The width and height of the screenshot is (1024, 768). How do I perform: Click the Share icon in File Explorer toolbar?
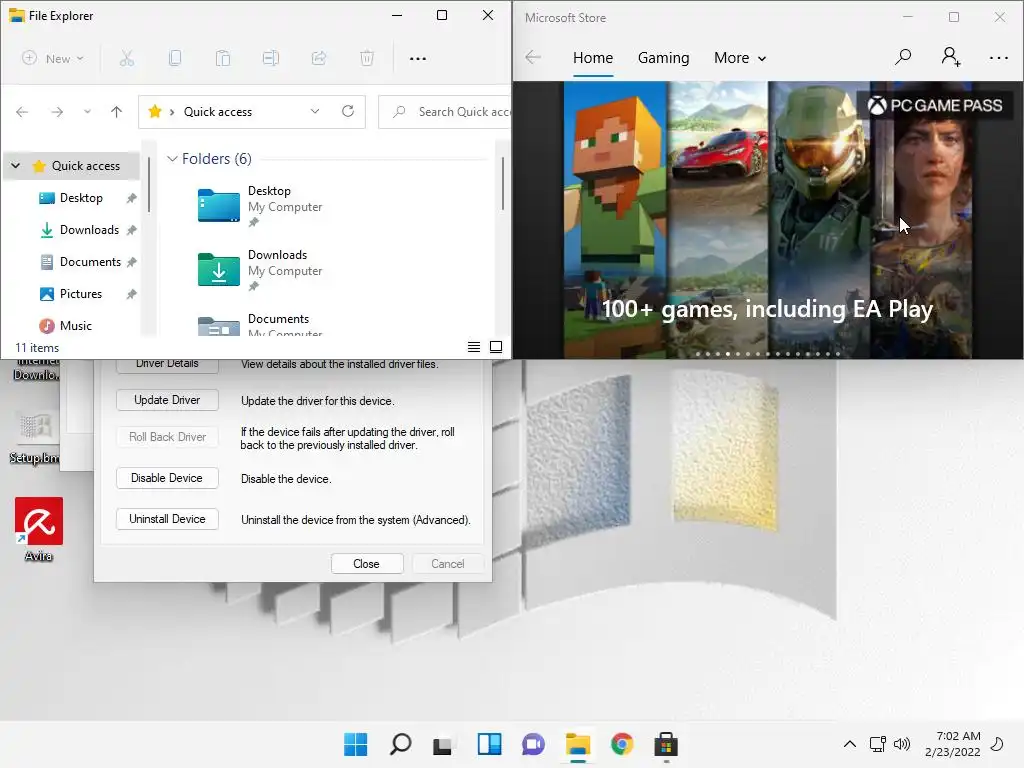(x=319, y=58)
